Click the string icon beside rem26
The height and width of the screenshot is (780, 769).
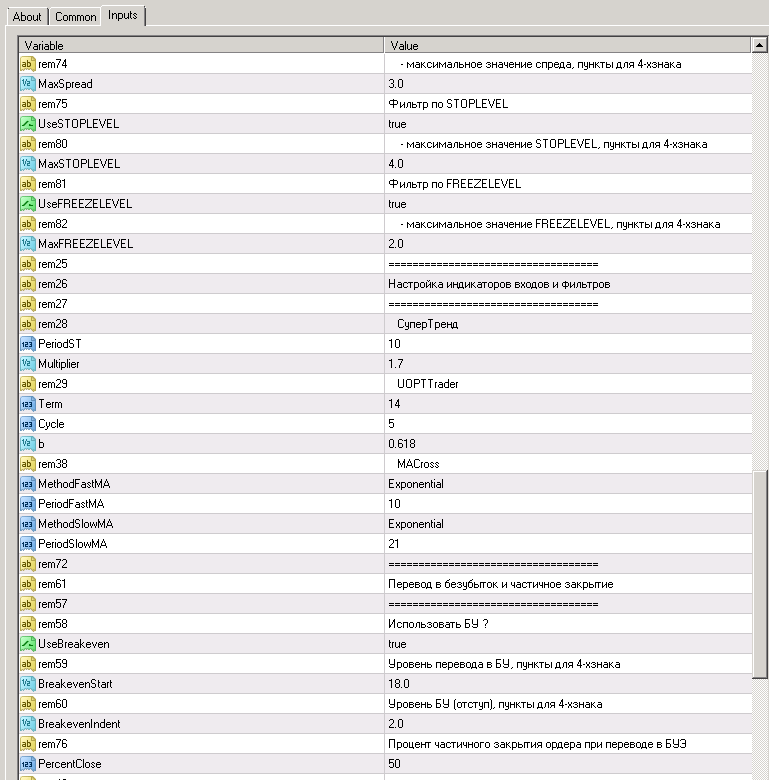[x=28, y=284]
